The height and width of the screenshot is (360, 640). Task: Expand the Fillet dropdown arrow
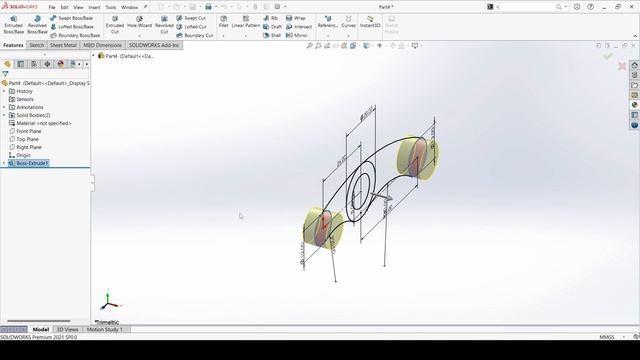pyautogui.click(x=223, y=36)
